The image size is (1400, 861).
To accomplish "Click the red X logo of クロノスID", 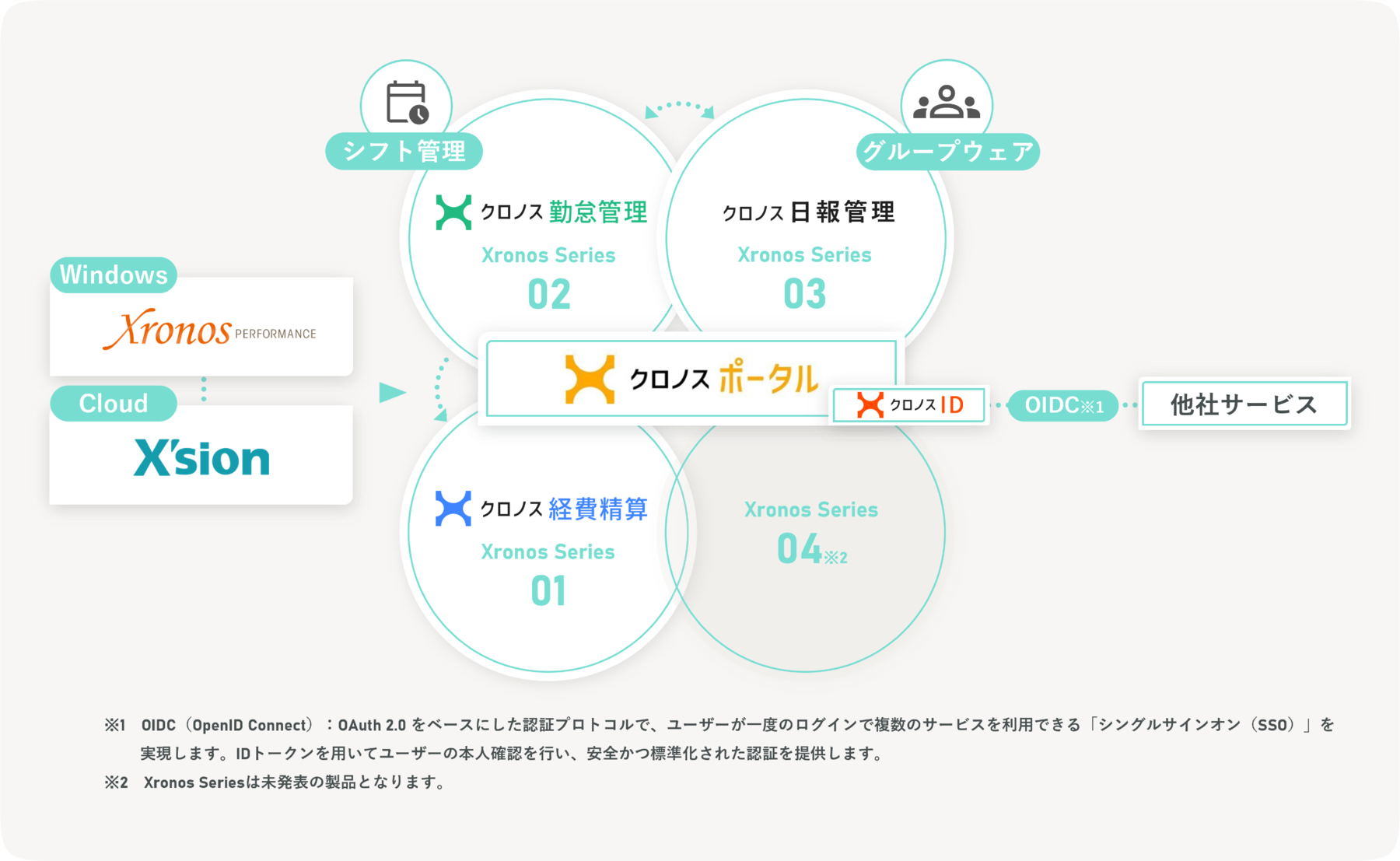I will click(x=870, y=404).
